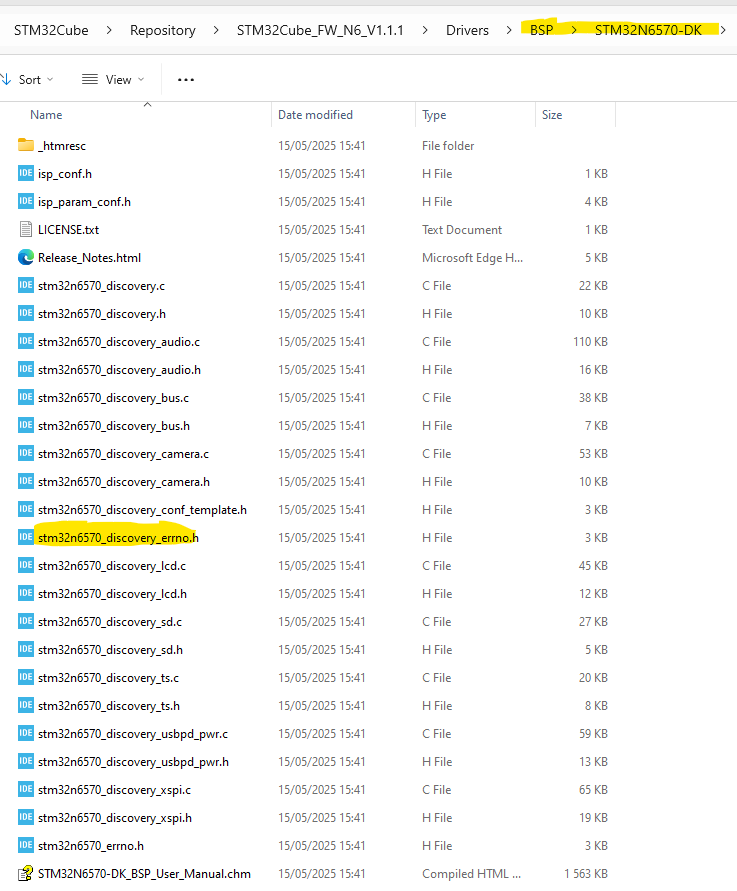Click the stm32n6570_discovery_camera.c file icon
This screenshot has height=891, width=737.
click(26, 453)
